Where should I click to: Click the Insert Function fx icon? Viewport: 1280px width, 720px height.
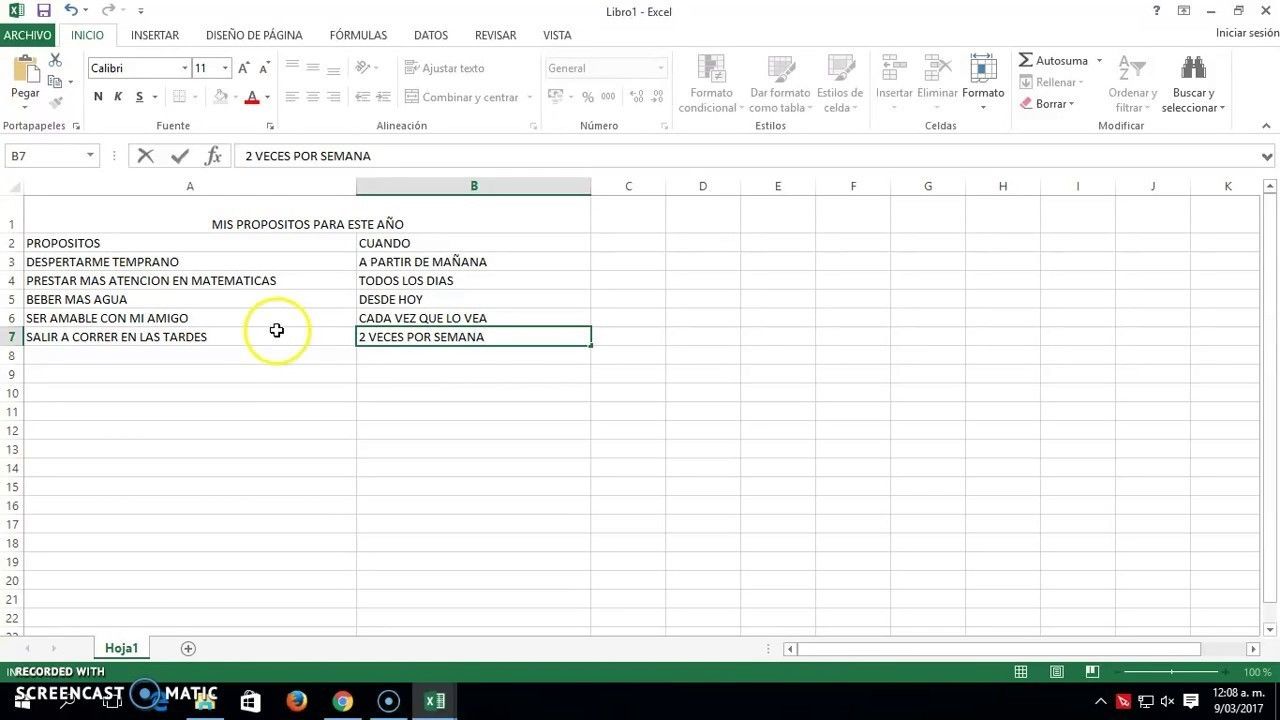point(213,156)
